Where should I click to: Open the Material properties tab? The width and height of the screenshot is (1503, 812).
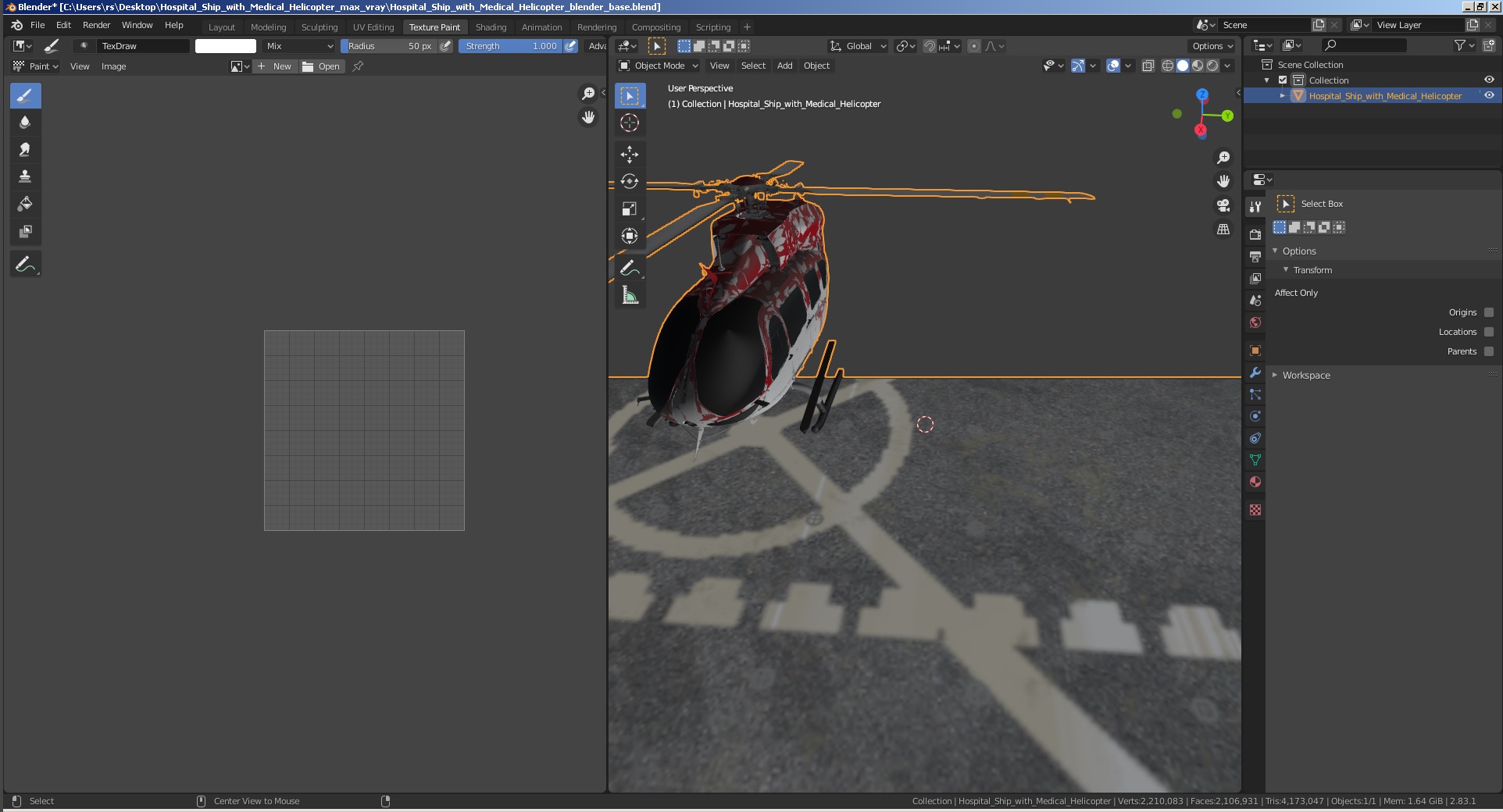[1255, 482]
